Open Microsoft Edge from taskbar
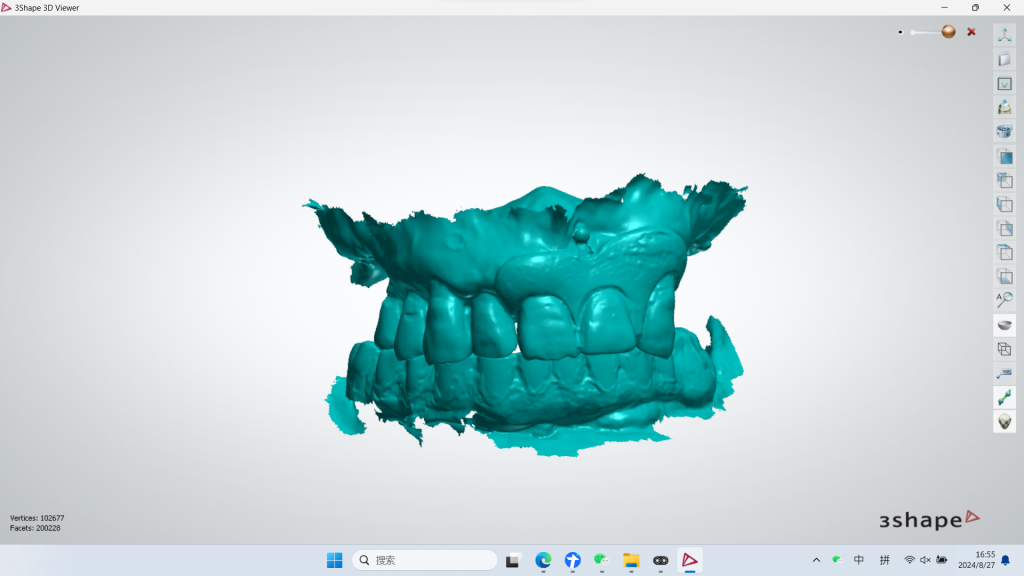Image resolution: width=1024 pixels, height=576 pixels. pos(543,560)
